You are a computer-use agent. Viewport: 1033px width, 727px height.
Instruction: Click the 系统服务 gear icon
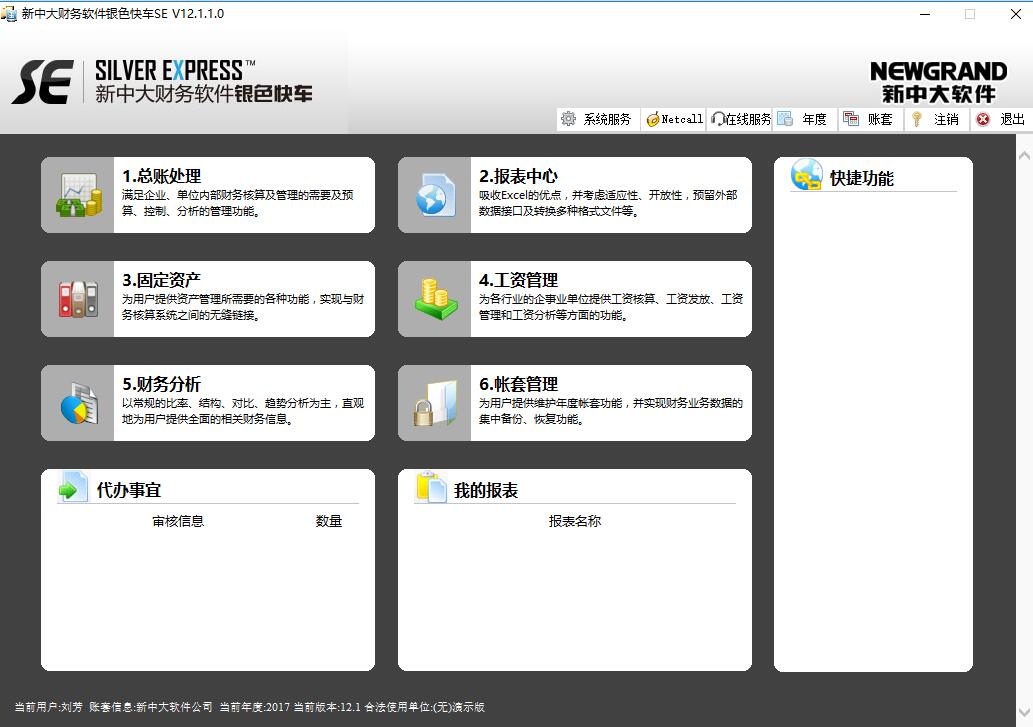click(568, 119)
